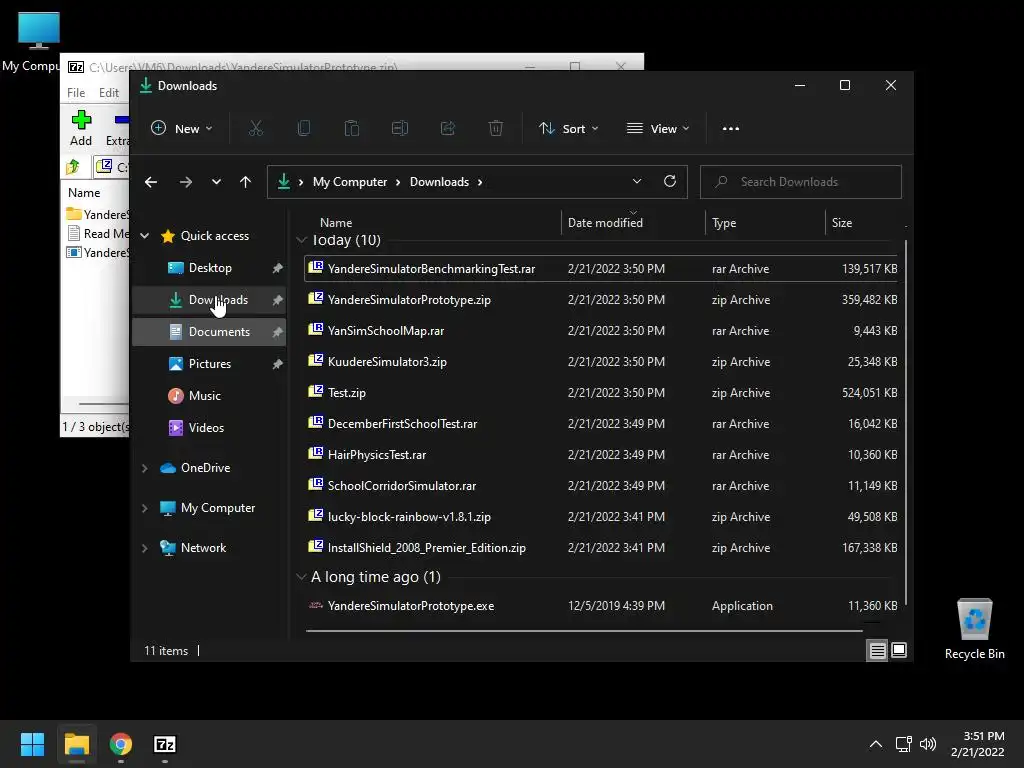The height and width of the screenshot is (768, 1024).
Task: Go forward with the right arrow
Action: 185,182
